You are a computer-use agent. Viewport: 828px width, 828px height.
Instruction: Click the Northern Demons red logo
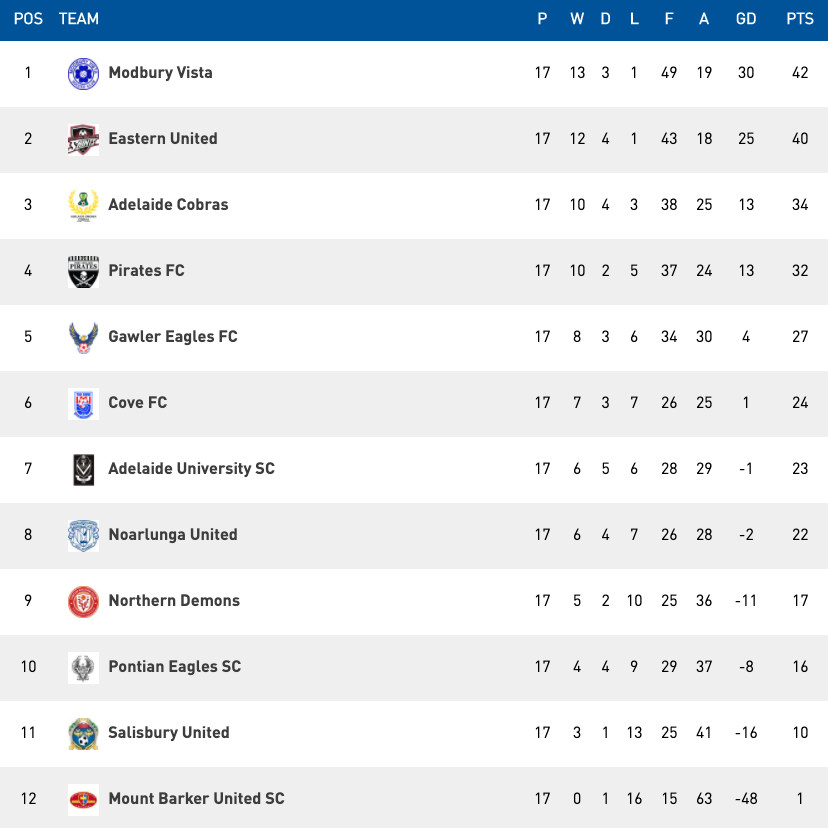click(x=83, y=601)
